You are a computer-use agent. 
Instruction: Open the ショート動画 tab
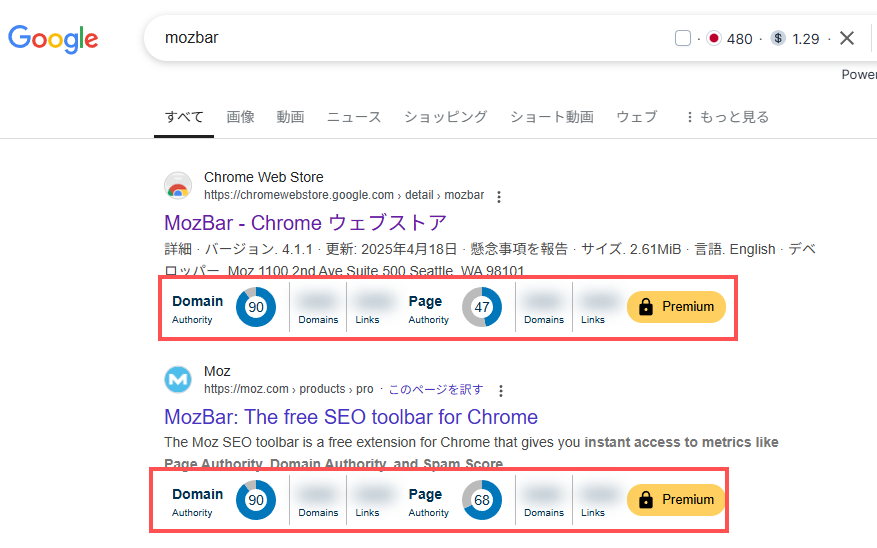[x=552, y=117]
